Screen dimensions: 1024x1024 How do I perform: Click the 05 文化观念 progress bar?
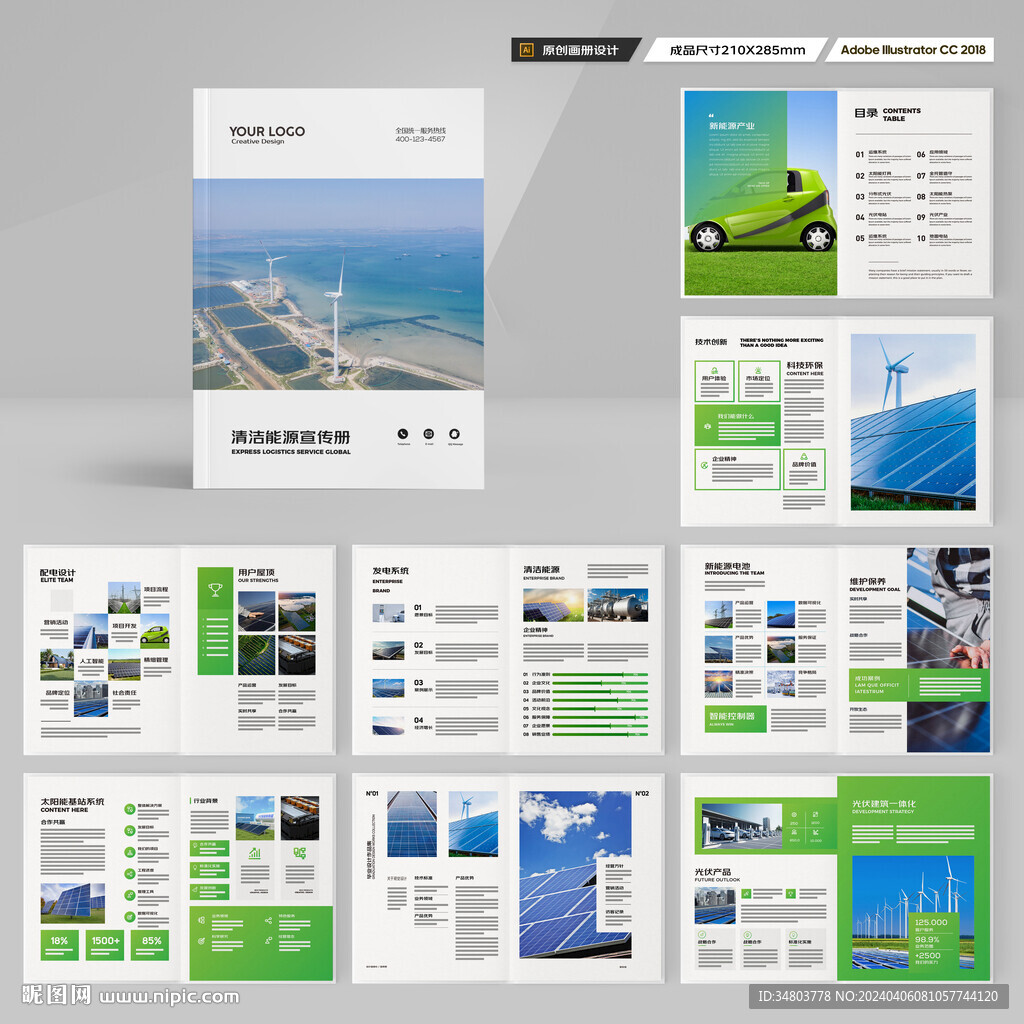point(600,709)
